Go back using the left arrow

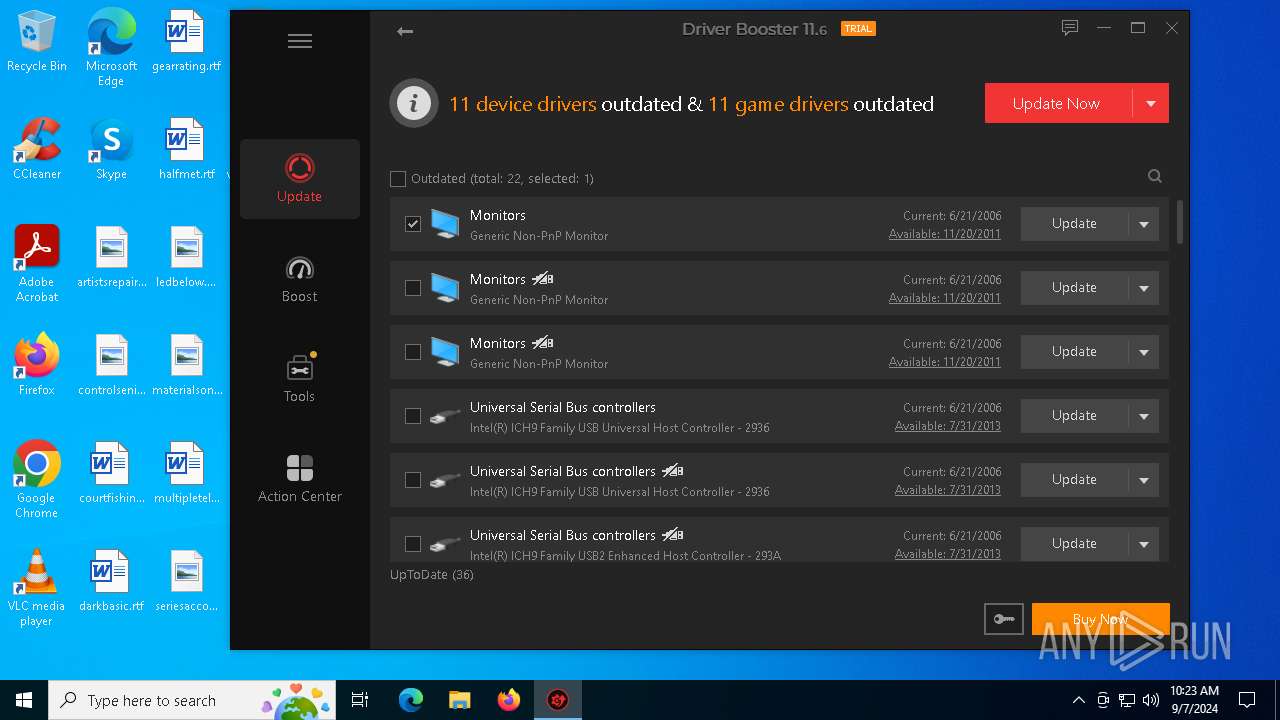pyautogui.click(x=405, y=31)
